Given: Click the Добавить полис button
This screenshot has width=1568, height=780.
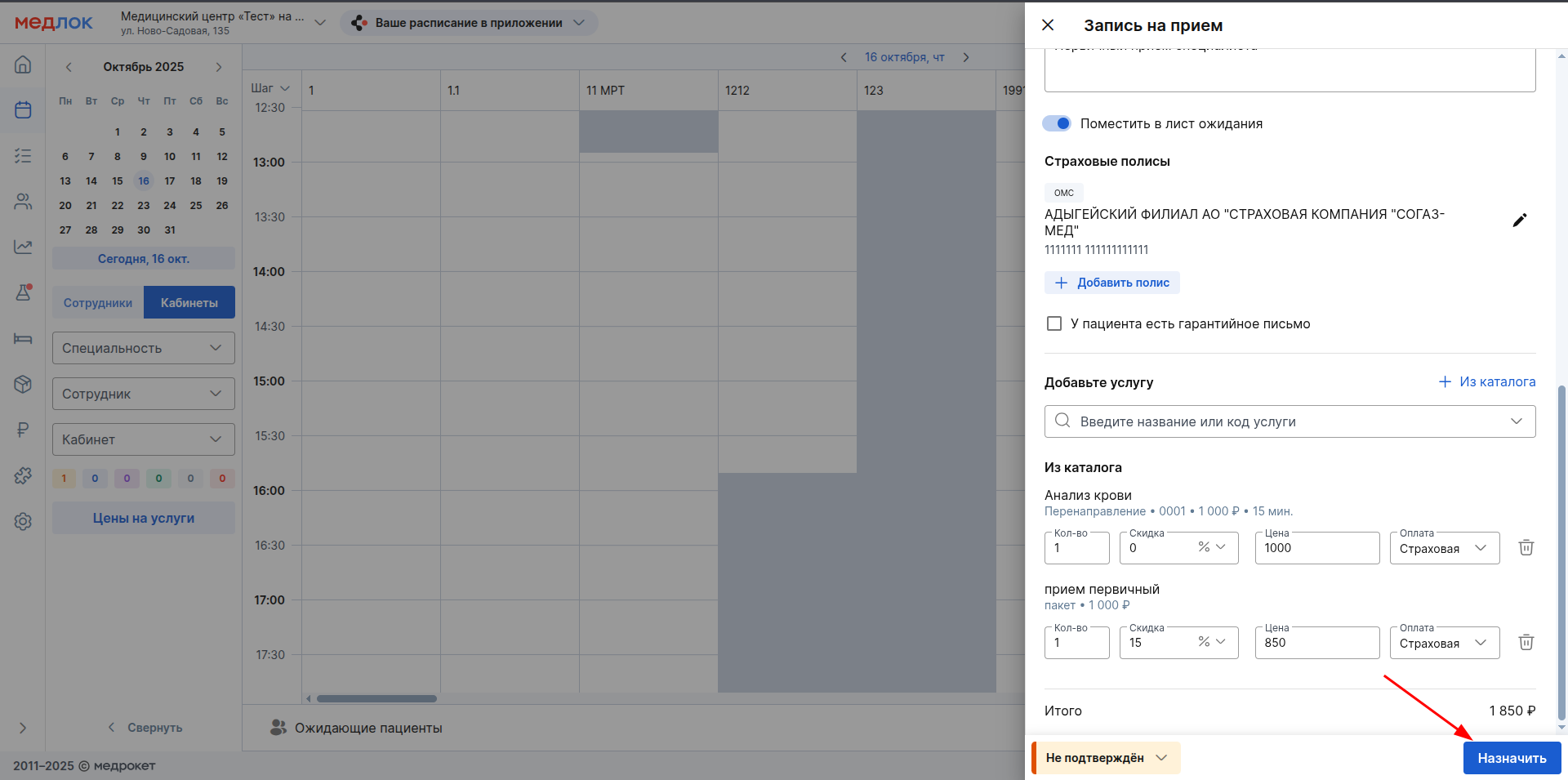Looking at the screenshot, I should click(x=1112, y=283).
